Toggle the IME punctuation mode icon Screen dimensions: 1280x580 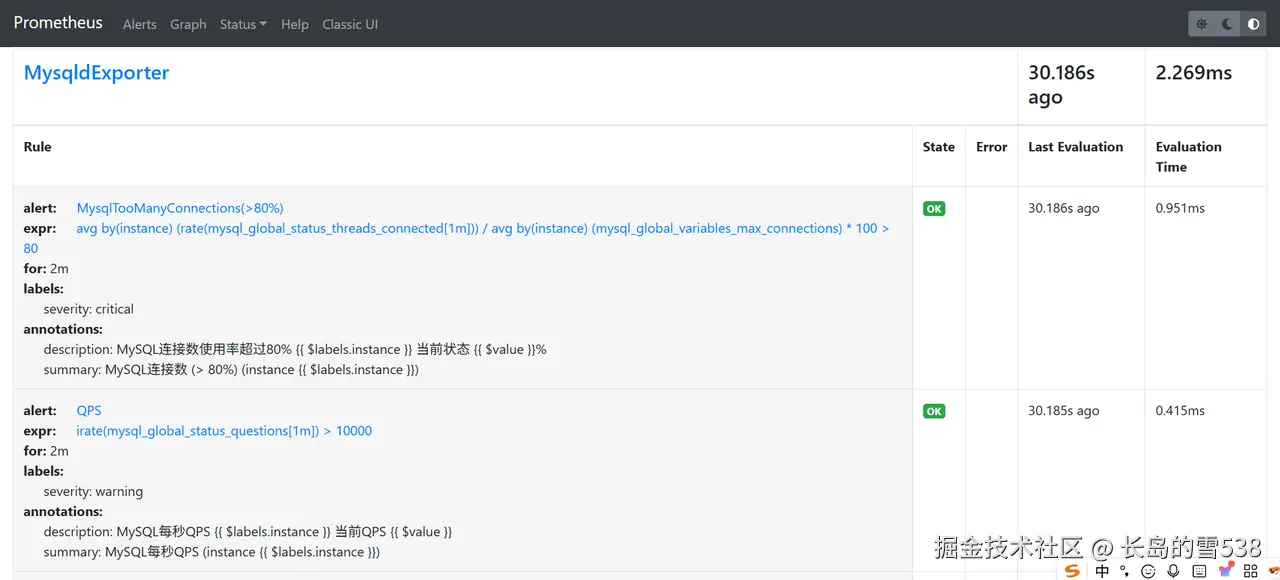point(1125,571)
